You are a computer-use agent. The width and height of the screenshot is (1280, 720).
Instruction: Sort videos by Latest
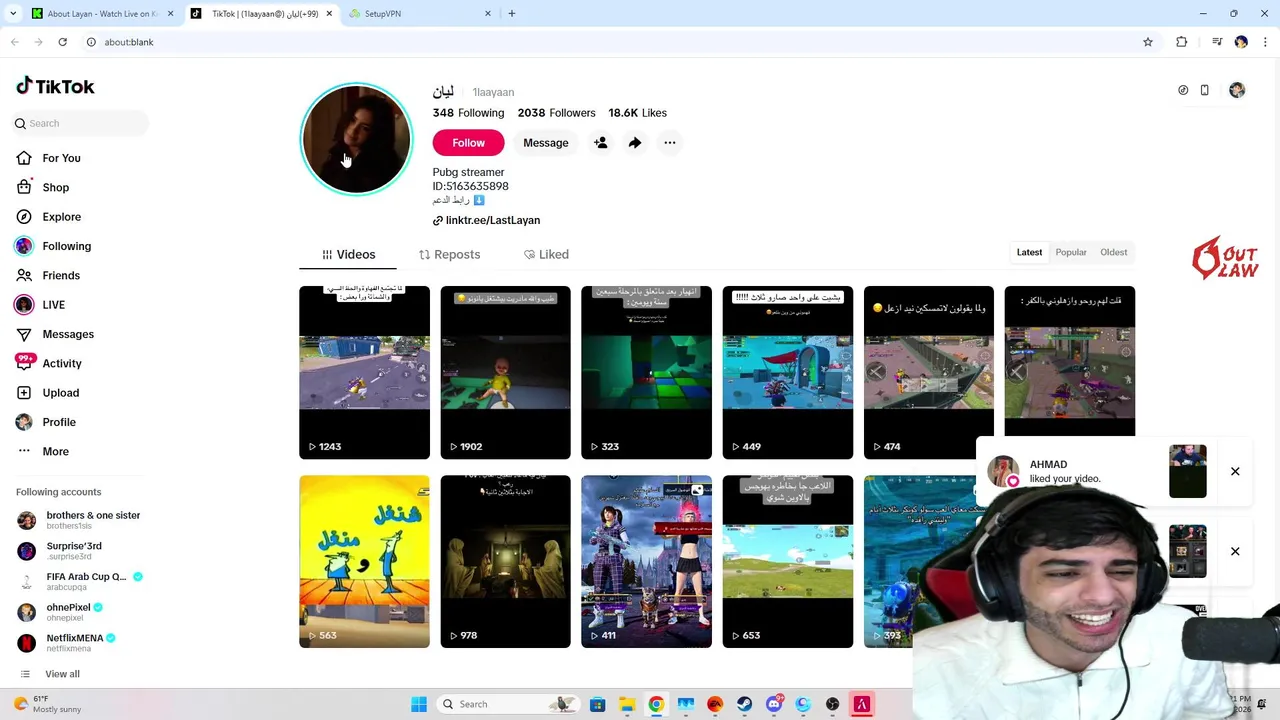pos(1029,252)
